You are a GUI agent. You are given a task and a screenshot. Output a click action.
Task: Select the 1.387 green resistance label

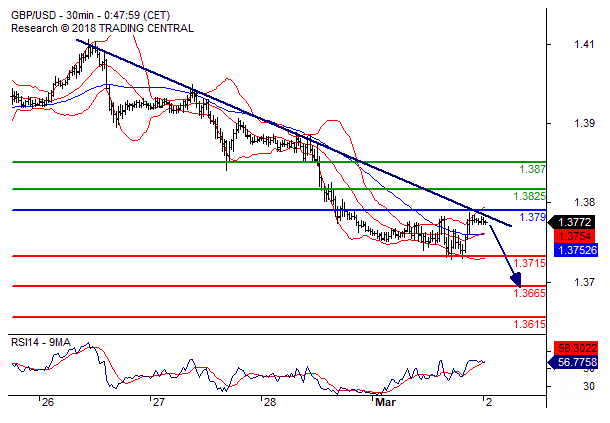pos(532,169)
